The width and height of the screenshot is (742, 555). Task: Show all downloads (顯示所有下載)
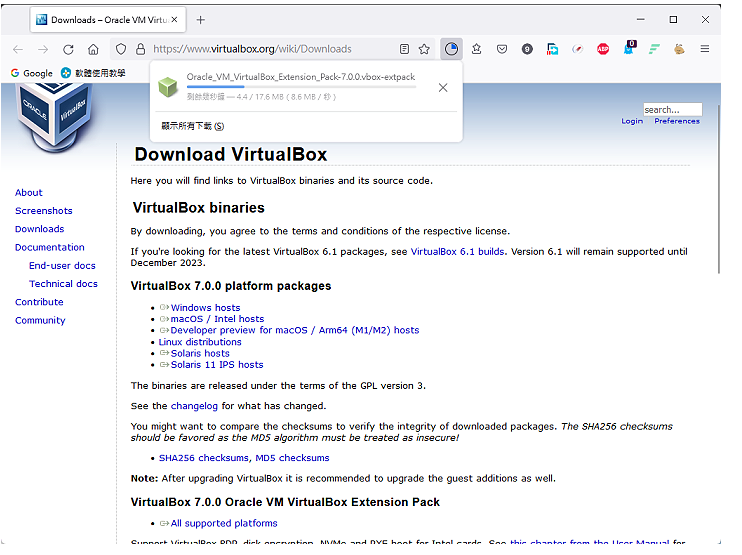click(x=193, y=126)
